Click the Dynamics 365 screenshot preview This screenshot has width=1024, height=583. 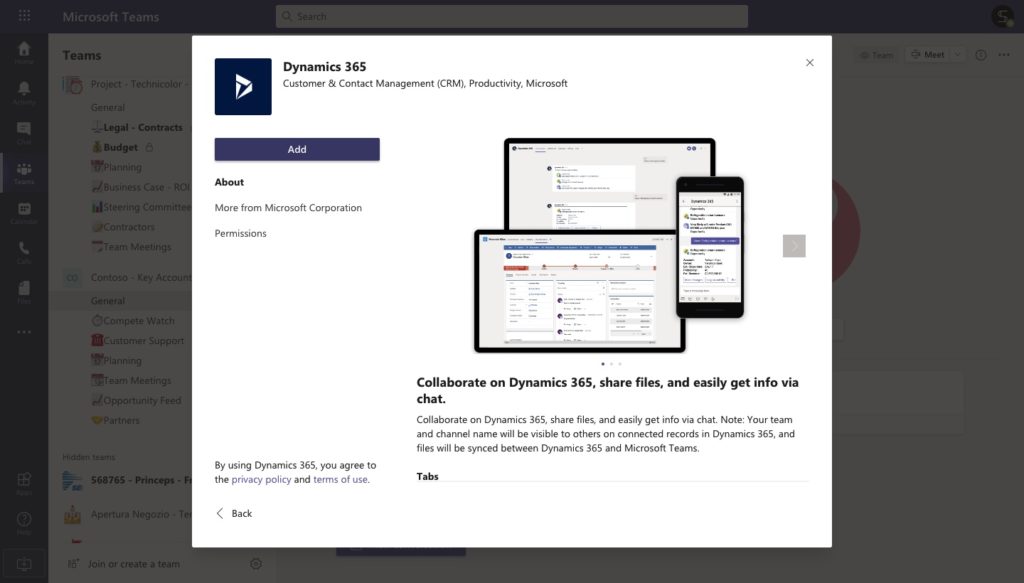pyautogui.click(x=609, y=245)
